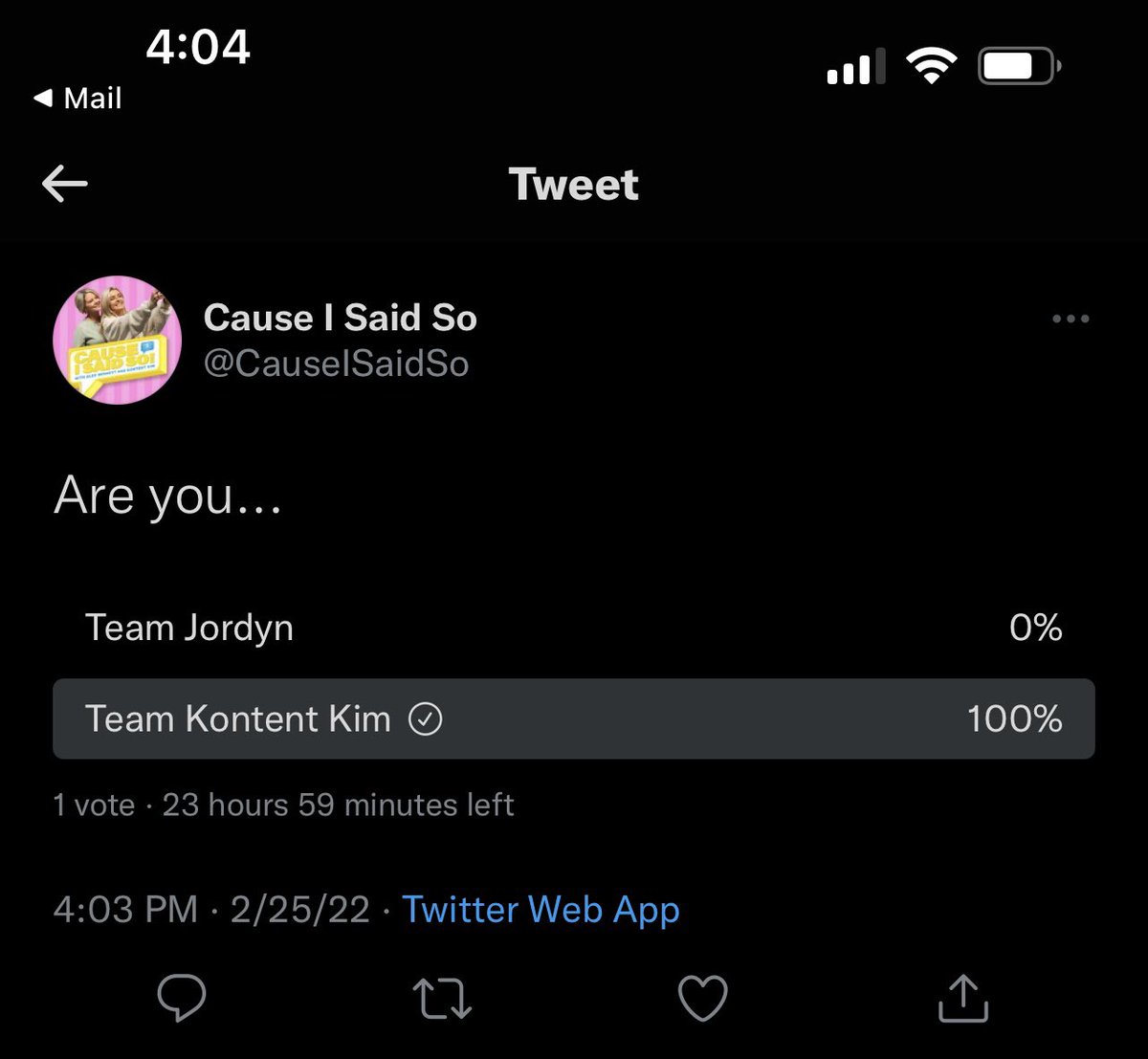Like the tweet with heart icon
1148x1059 pixels.
pyautogui.click(x=703, y=998)
